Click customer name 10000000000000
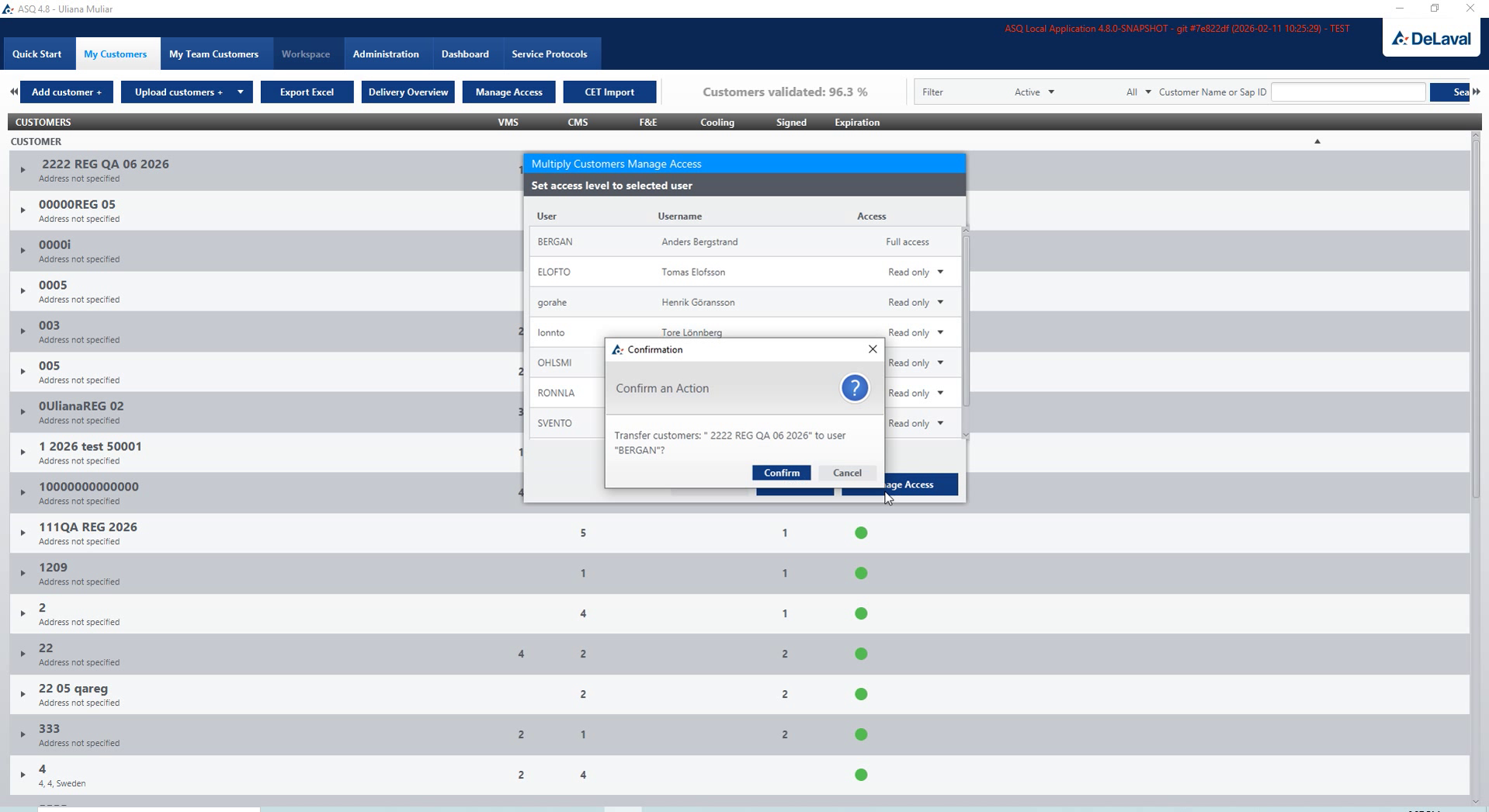Viewport: 1489px width, 812px height. (x=89, y=487)
